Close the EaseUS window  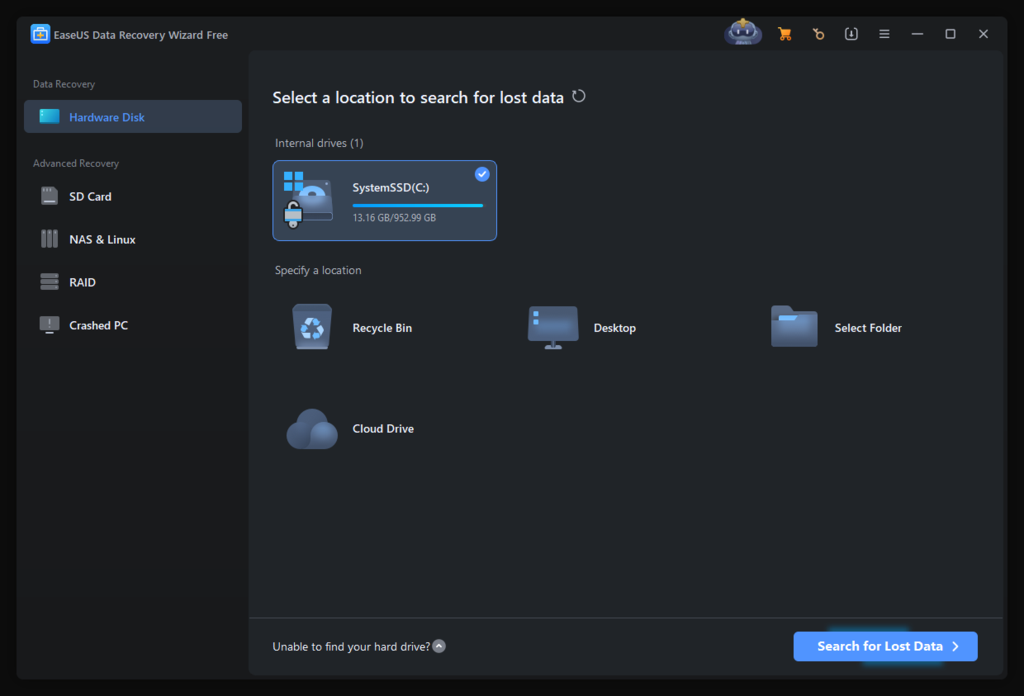pos(983,34)
